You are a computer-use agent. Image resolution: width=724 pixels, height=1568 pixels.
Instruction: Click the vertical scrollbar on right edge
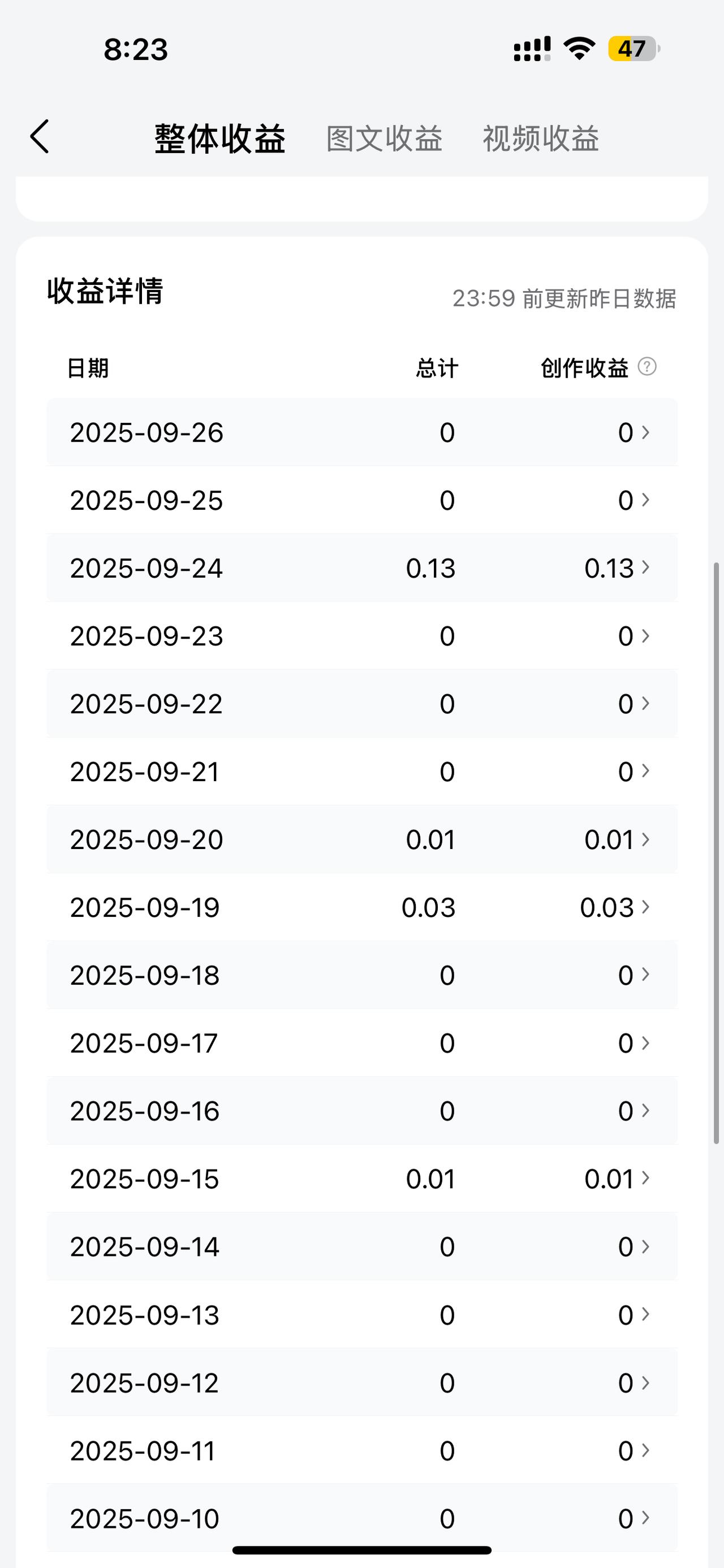(x=717, y=854)
